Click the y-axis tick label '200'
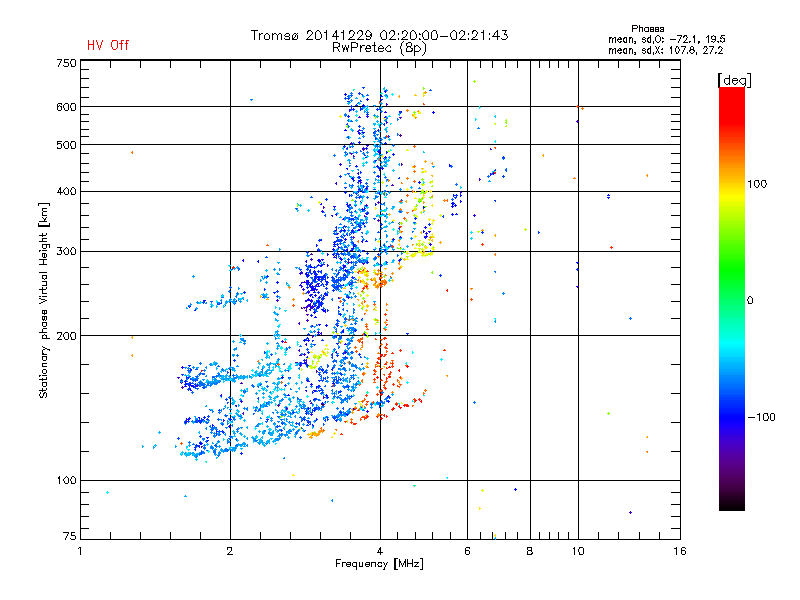This screenshot has height=600, width=800. tap(66, 336)
